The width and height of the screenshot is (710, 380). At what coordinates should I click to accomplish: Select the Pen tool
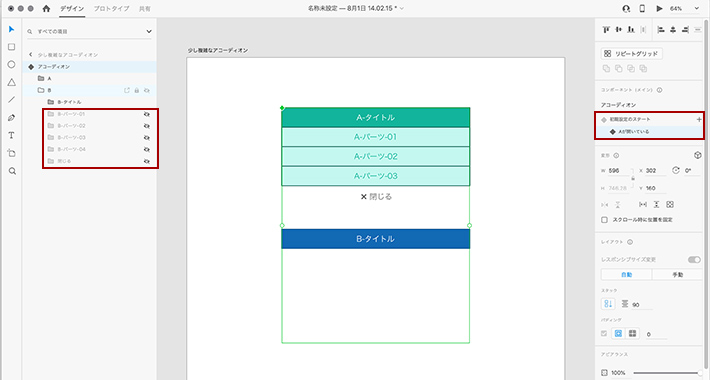tap(11, 118)
